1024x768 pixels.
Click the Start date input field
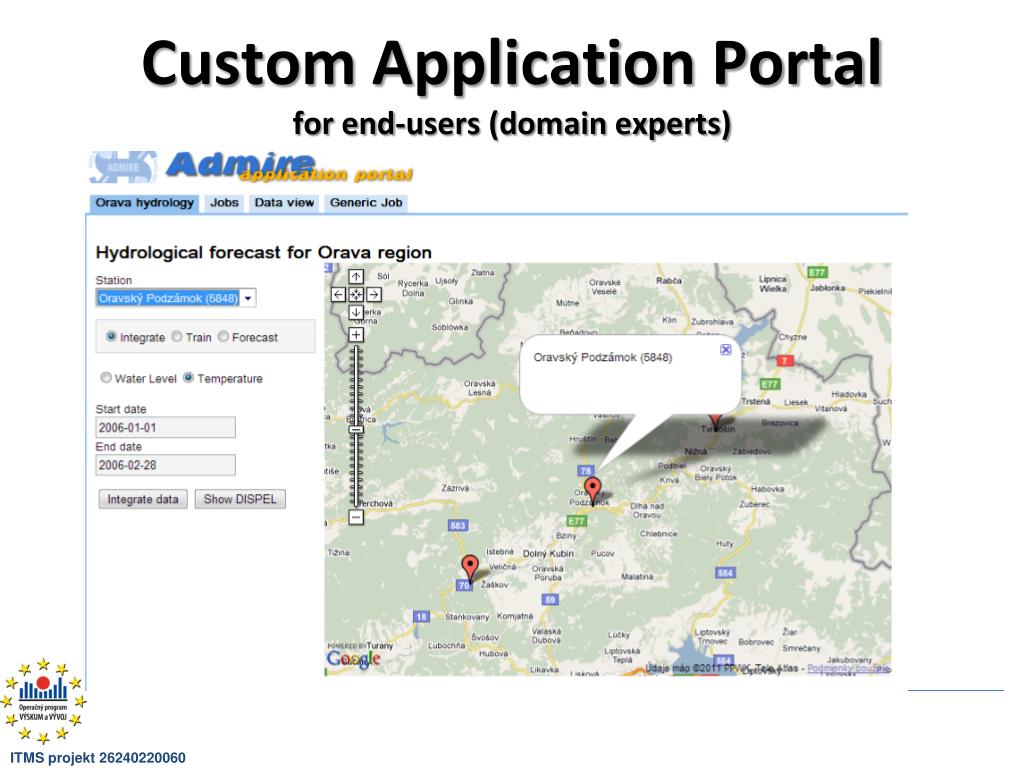165,428
